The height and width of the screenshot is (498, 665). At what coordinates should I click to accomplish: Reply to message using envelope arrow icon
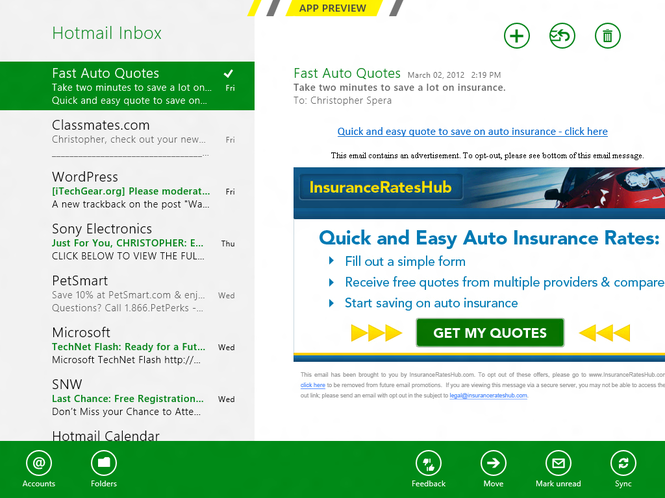[x=562, y=36]
